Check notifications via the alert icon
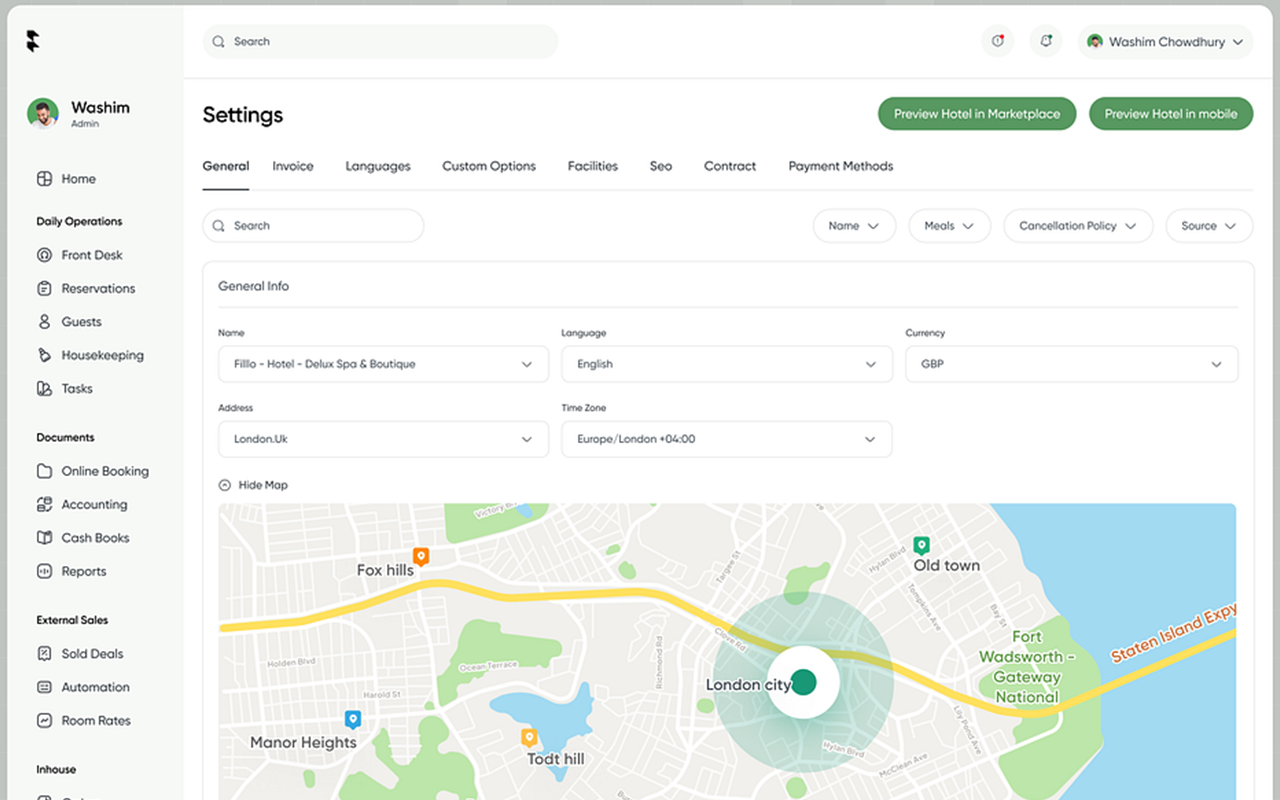Screen dimensions: 1280x800 (x=997, y=41)
